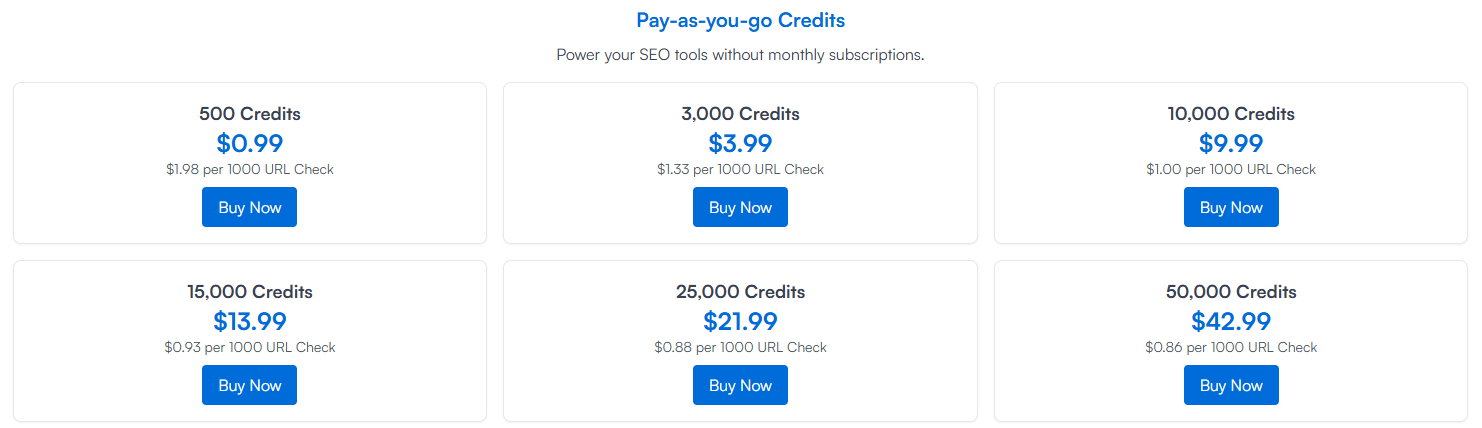Click the 500 Credits card title
The image size is (1482, 428).
pos(249,114)
